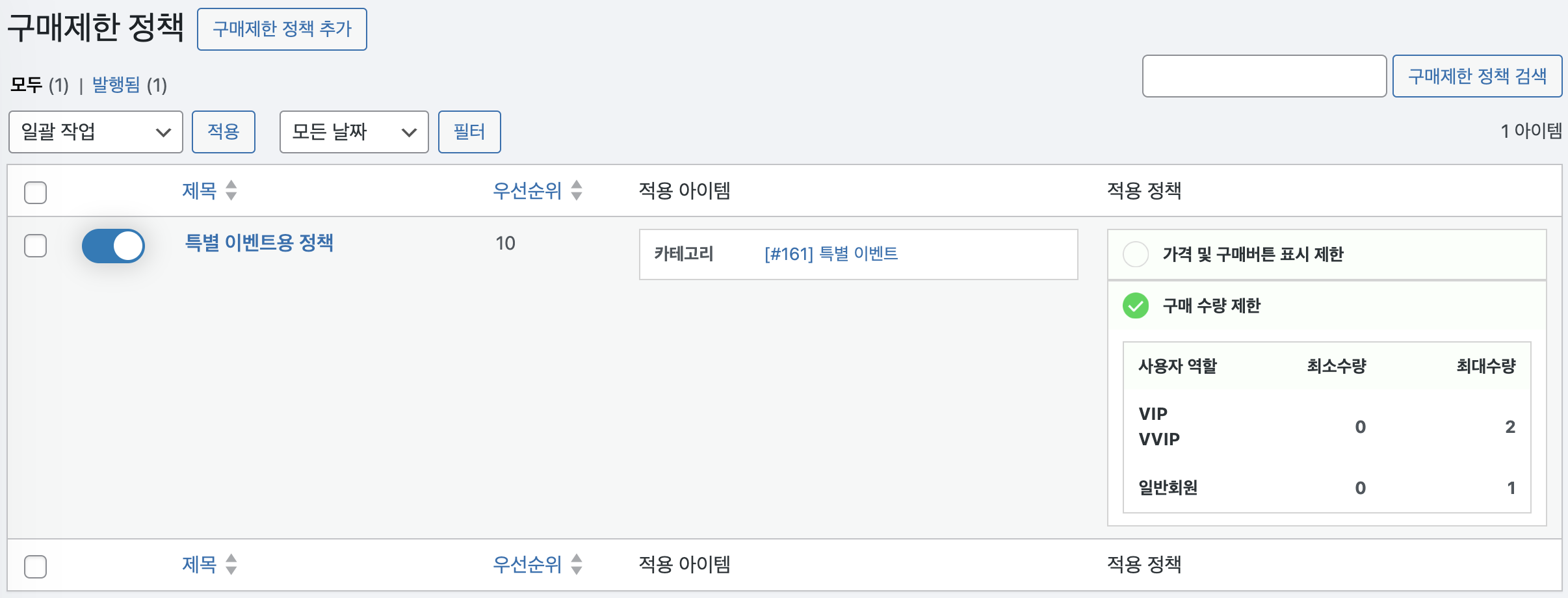Switch to the 발행됨 filter tab
The image size is (1568, 598).
(116, 84)
